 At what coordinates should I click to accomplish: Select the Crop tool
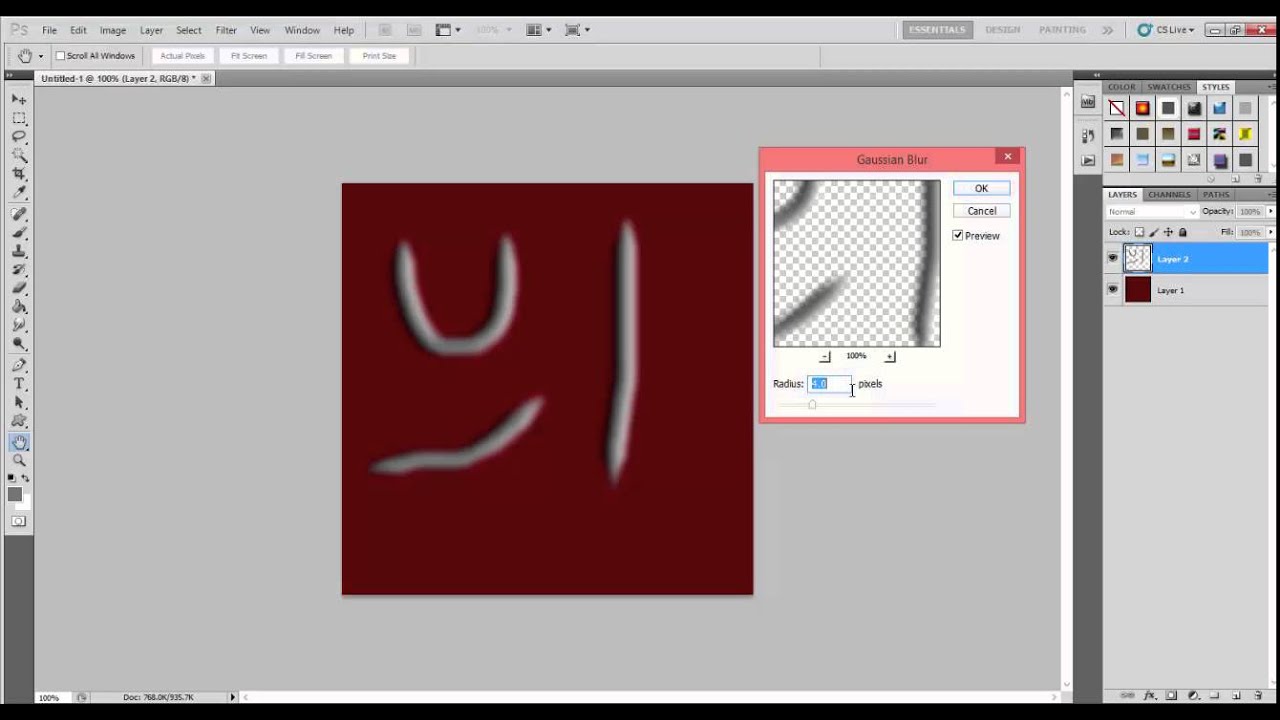[x=19, y=174]
